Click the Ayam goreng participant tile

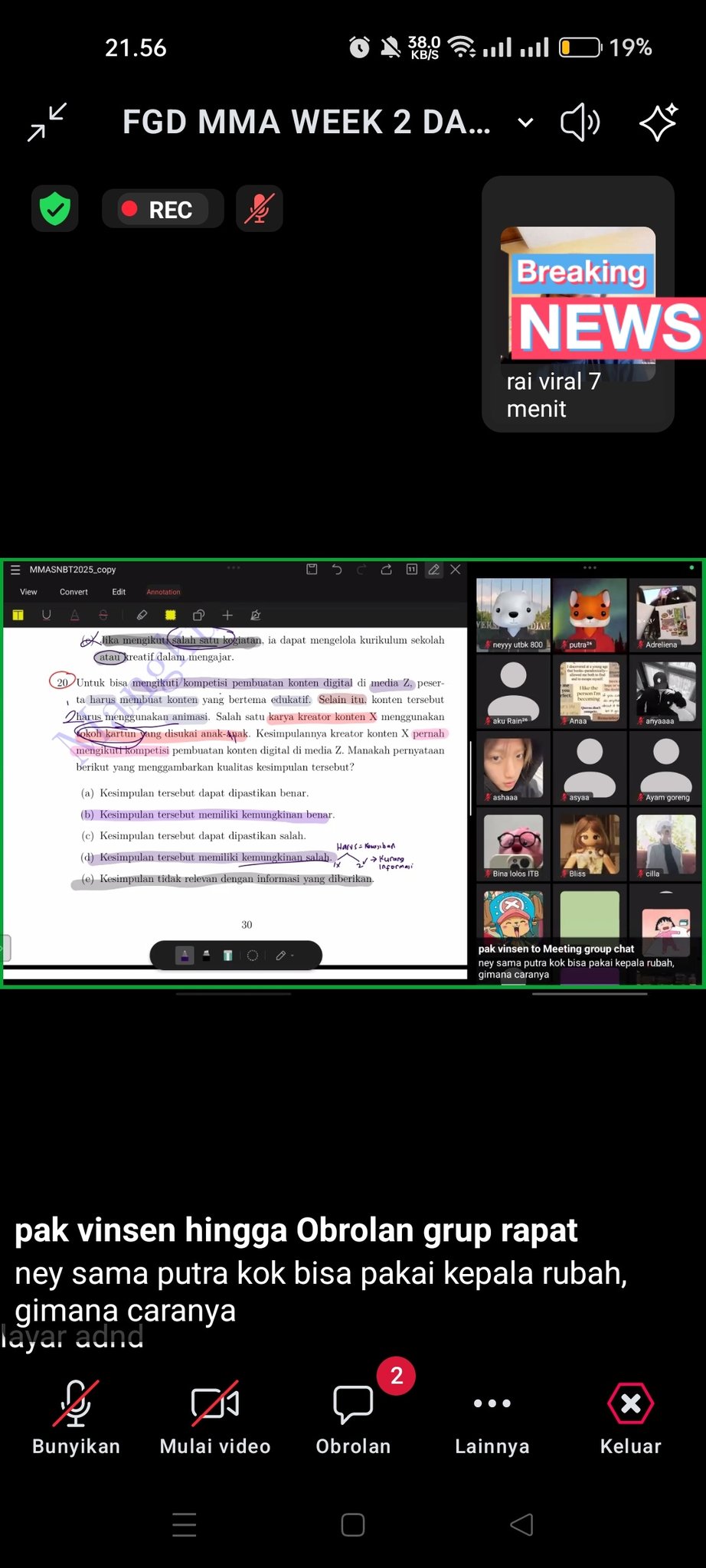665,767
